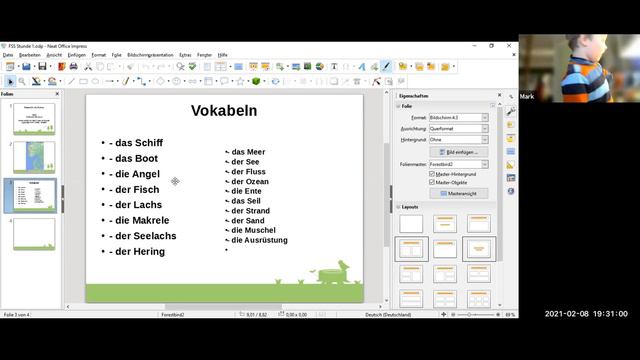Select empty slide 4 thumbnail
The image size is (640, 360).
coord(34,234)
